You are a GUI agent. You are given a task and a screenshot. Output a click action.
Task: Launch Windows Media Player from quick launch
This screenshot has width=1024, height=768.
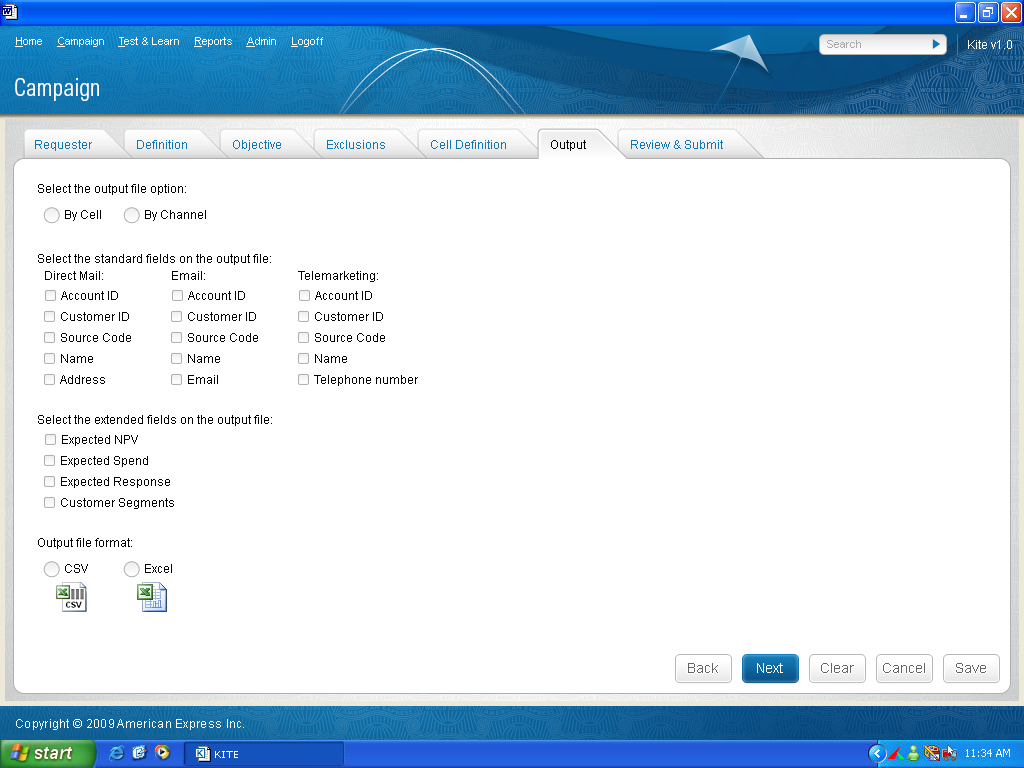point(161,753)
